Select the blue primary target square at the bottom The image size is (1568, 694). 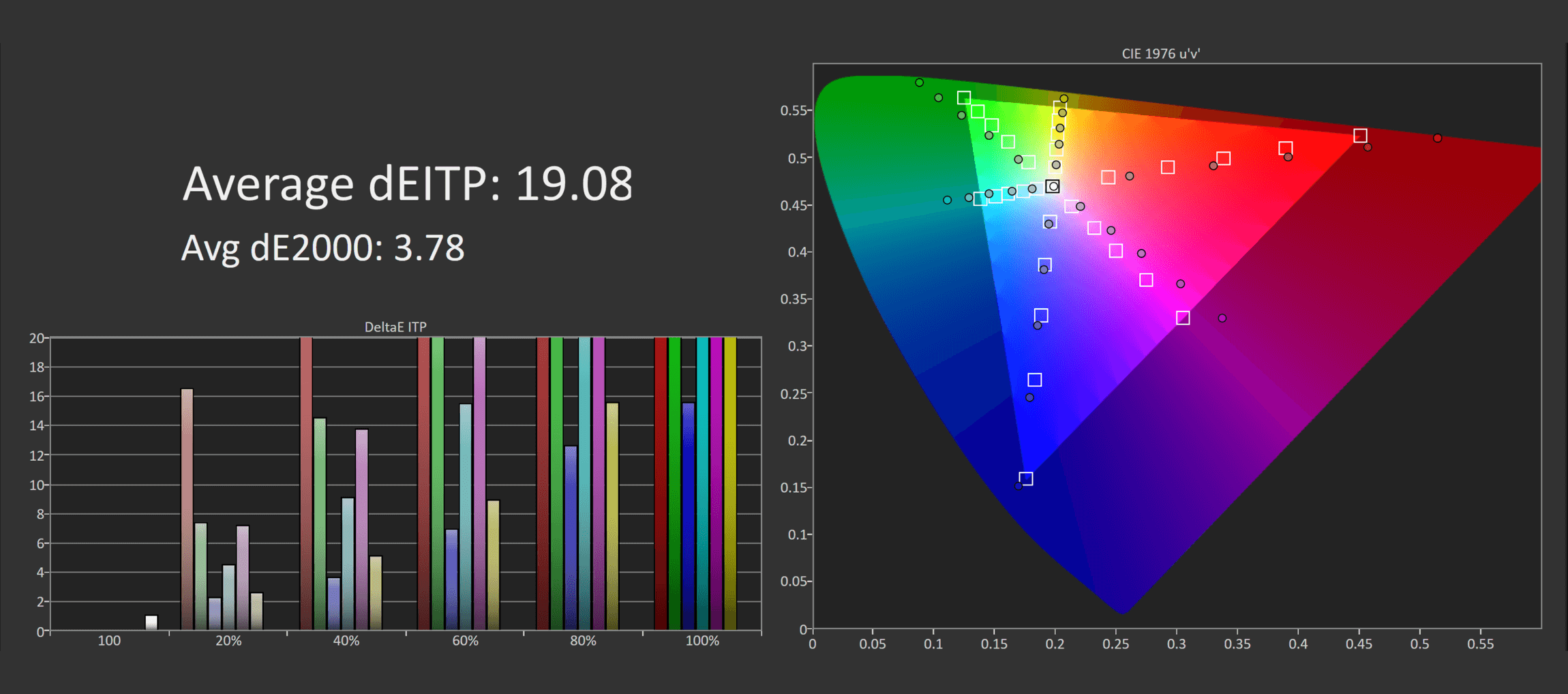point(1026,479)
